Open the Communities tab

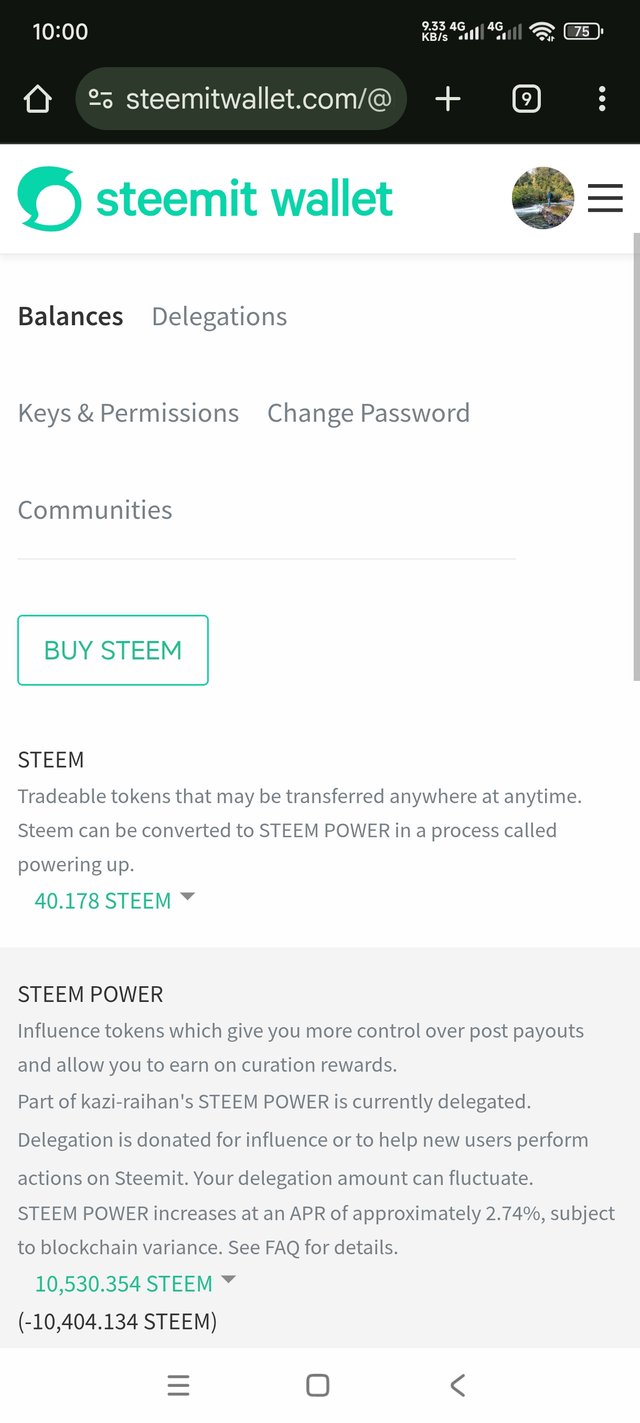[x=95, y=510]
